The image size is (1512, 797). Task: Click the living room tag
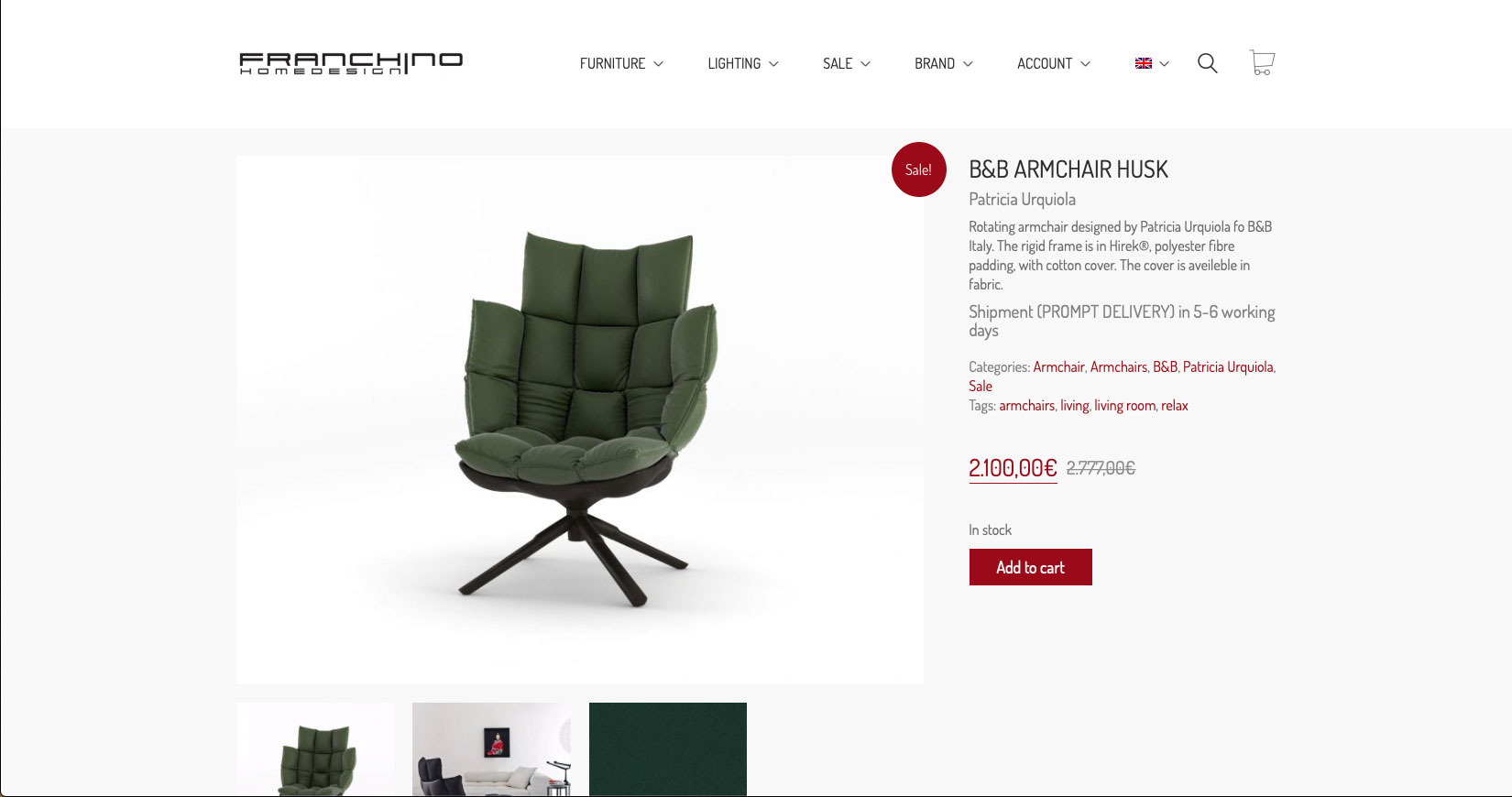pyautogui.click(x=1124, y=405)
